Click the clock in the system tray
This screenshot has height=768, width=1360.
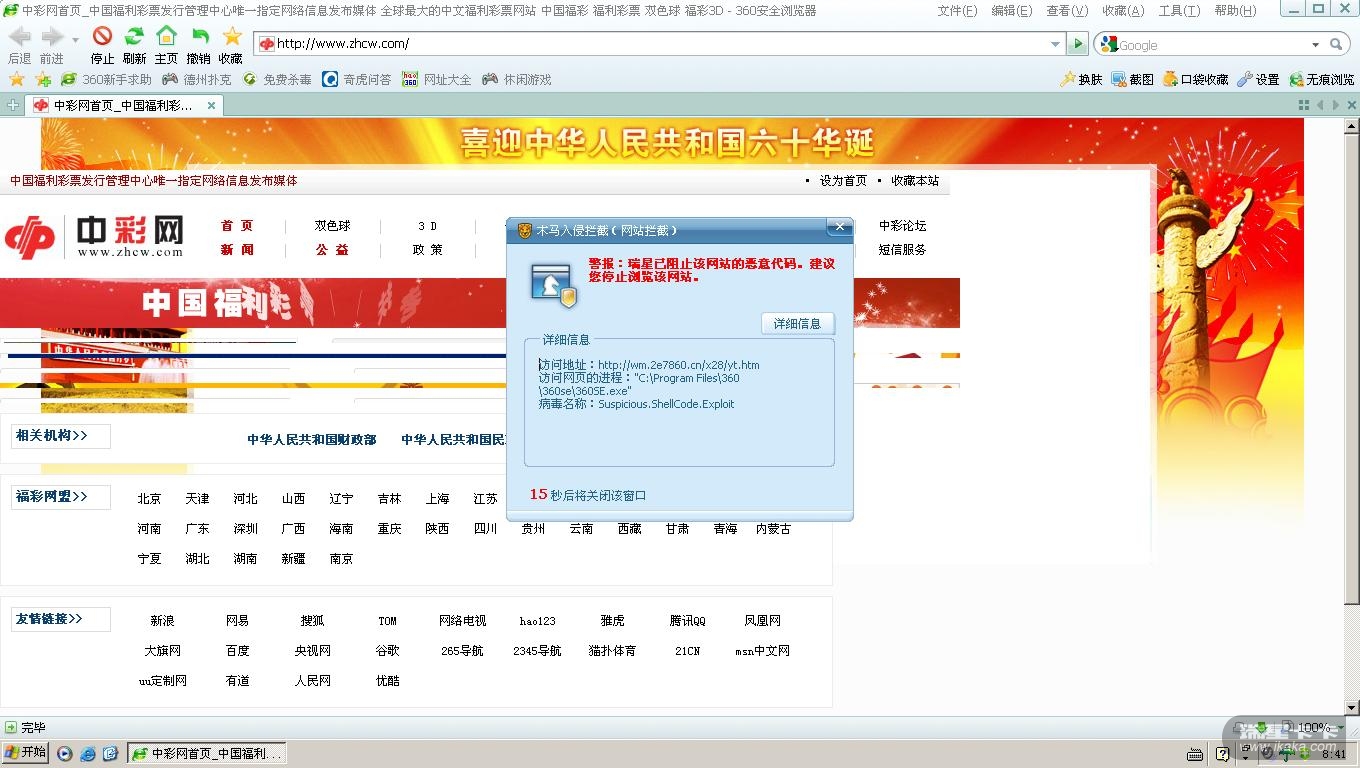(1334, 754)
